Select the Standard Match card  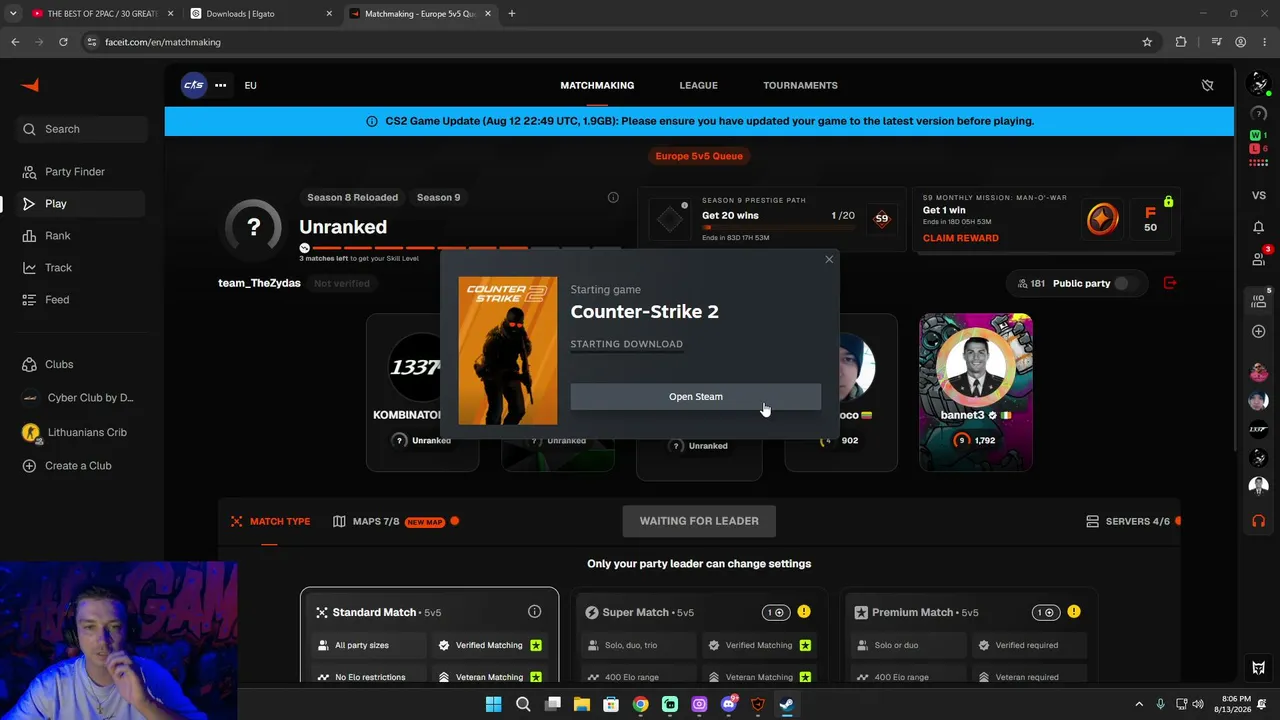point(430,635)
